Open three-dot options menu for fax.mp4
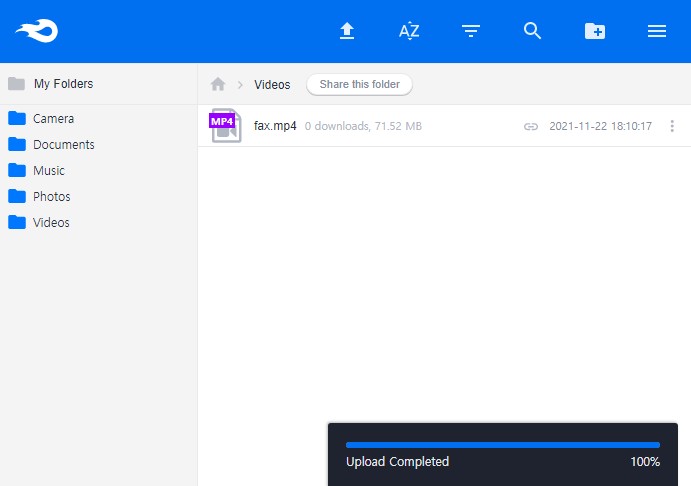Image resolution: width=691 pixels, height=486 pixels. (x=672, y=126)
